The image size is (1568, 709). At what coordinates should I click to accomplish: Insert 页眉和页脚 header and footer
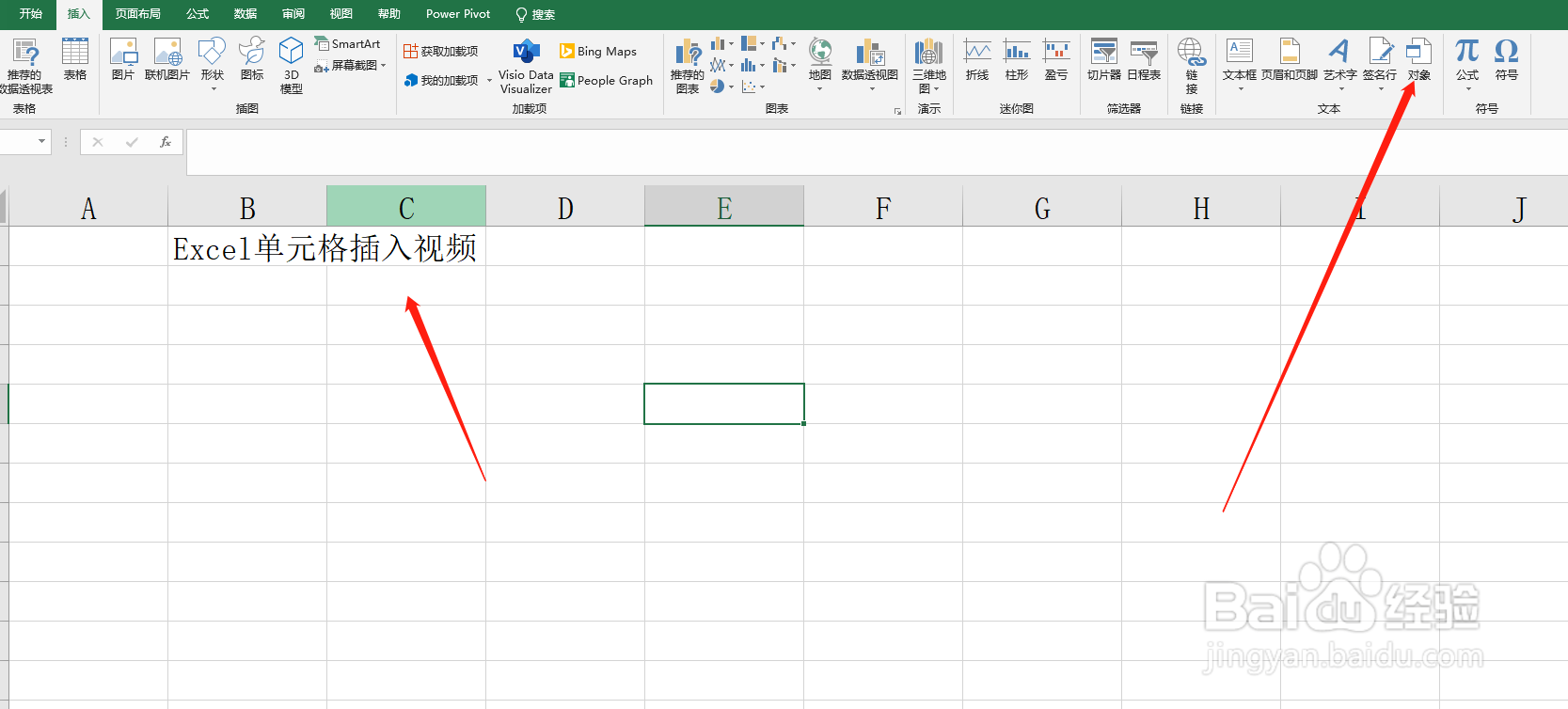point(1290,59)
